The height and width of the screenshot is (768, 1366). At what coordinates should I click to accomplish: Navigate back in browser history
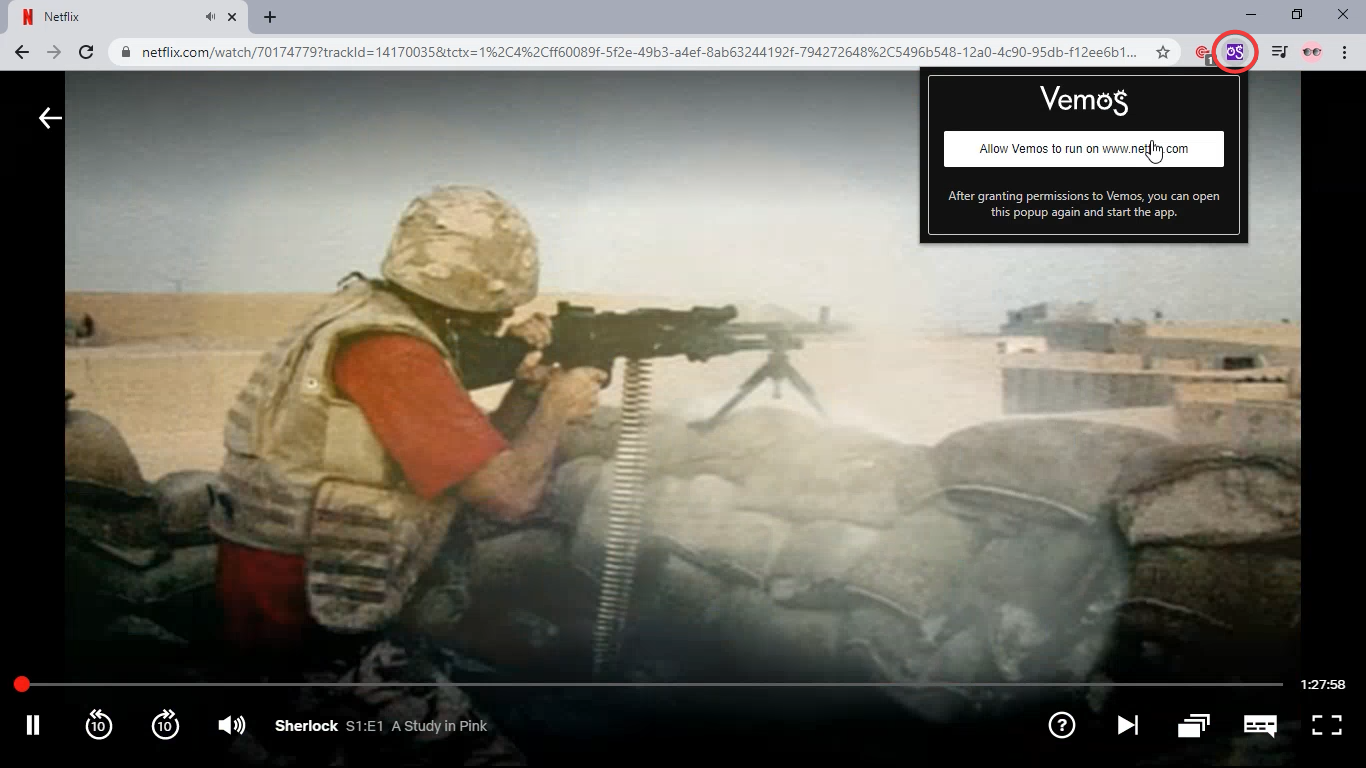coord(22,52)
